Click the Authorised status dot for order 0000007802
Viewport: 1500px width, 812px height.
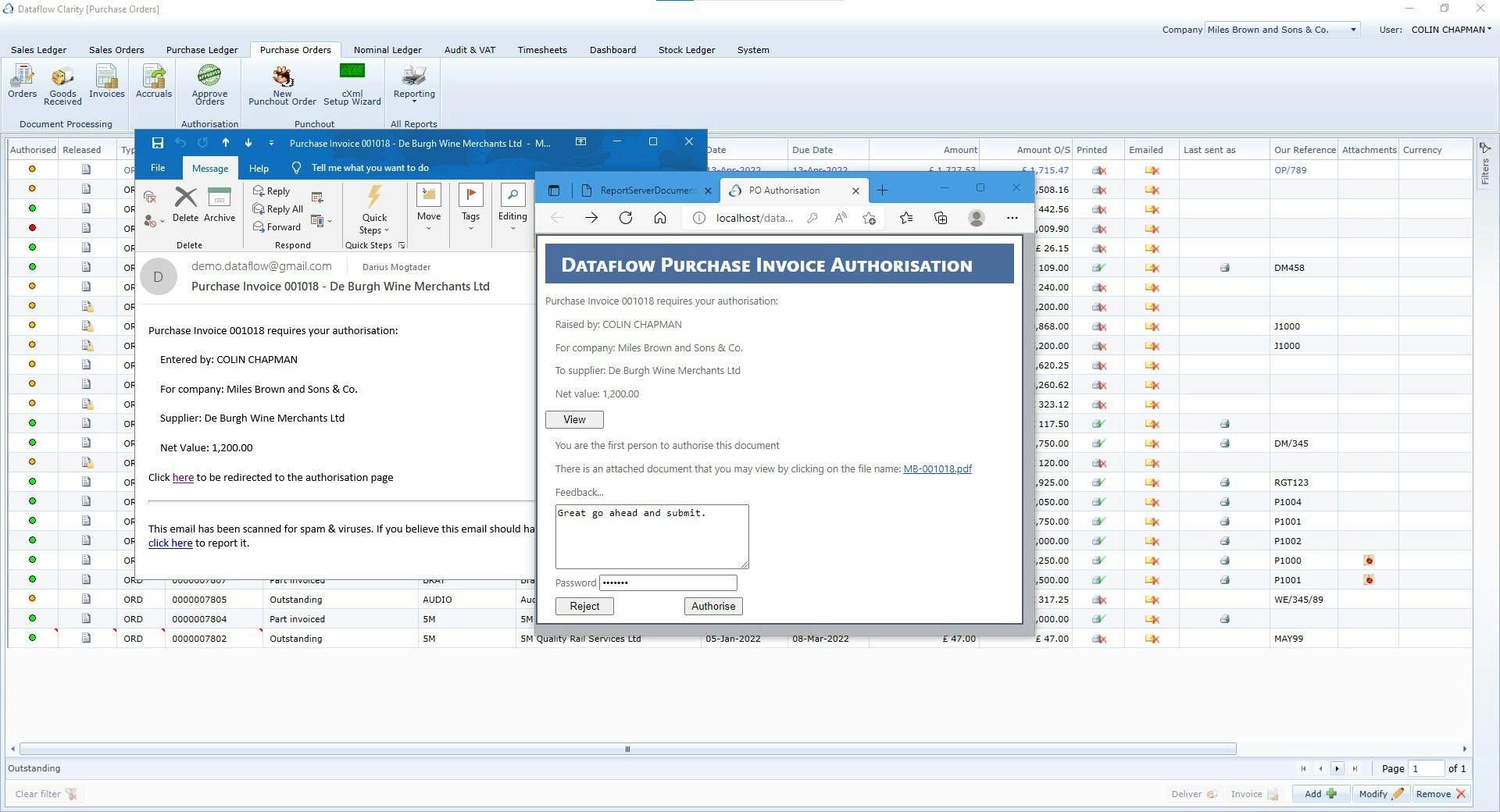coord(32,639)
